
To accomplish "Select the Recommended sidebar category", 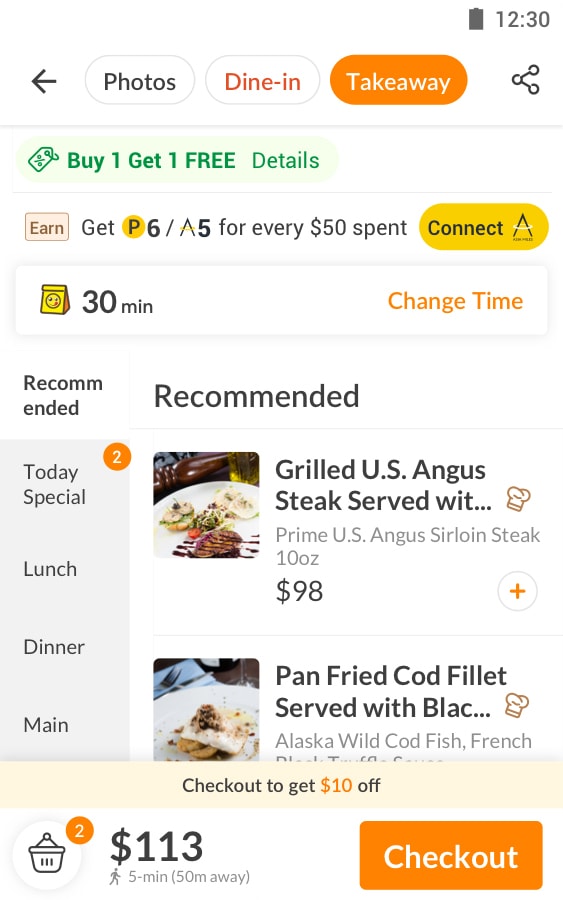I will 64,395.
